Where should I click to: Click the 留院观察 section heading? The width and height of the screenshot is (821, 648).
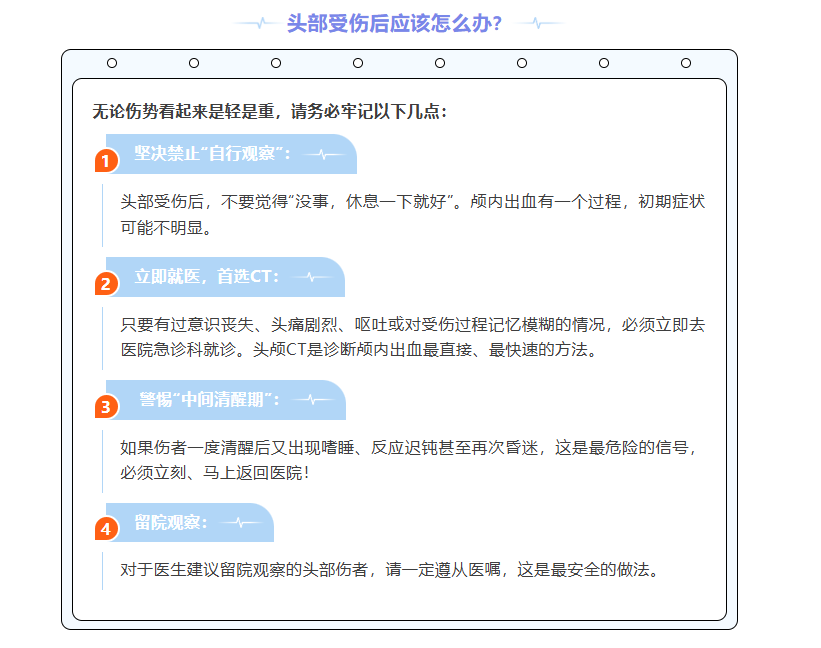171,522
